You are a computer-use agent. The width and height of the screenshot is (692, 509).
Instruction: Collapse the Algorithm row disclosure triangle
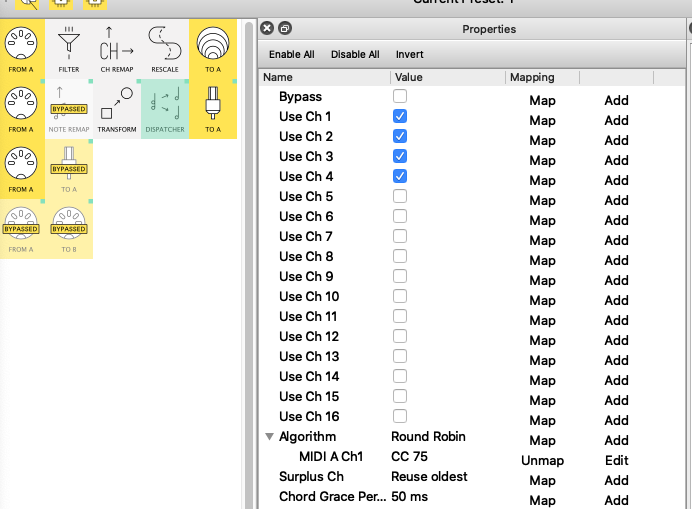pos(269,437)
